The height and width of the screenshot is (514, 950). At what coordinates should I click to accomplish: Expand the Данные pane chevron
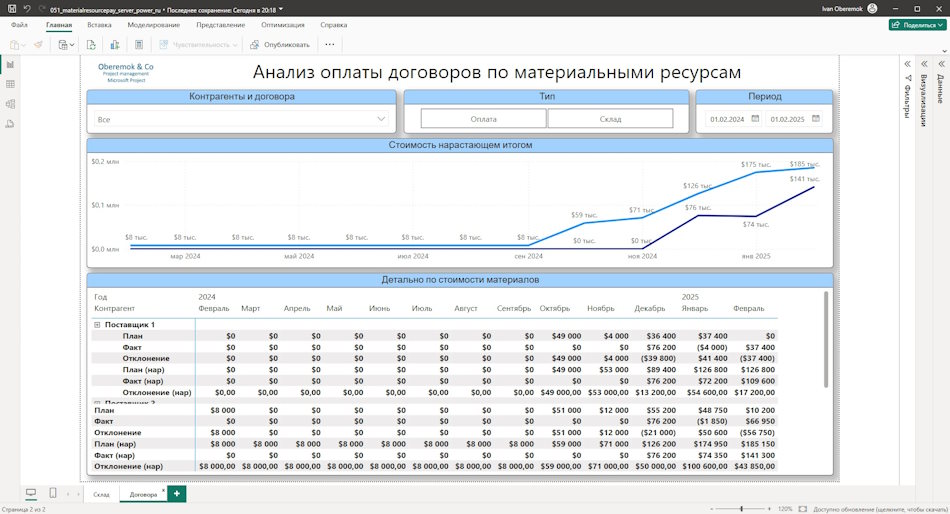[x=942, y=64]
